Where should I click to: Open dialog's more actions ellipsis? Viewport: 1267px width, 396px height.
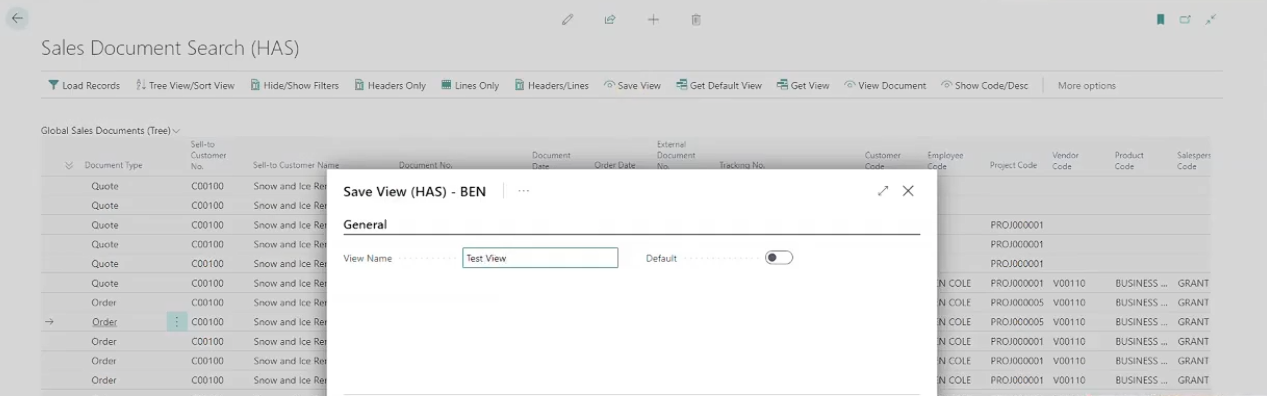click(524, 191)
